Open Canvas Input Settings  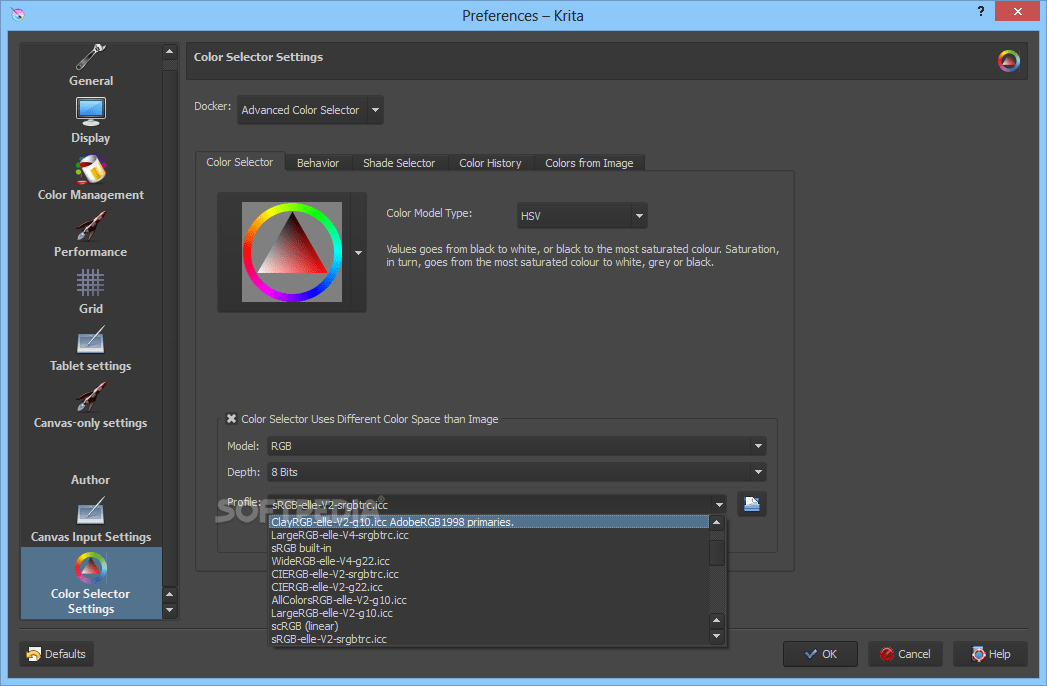coord(90,518)
